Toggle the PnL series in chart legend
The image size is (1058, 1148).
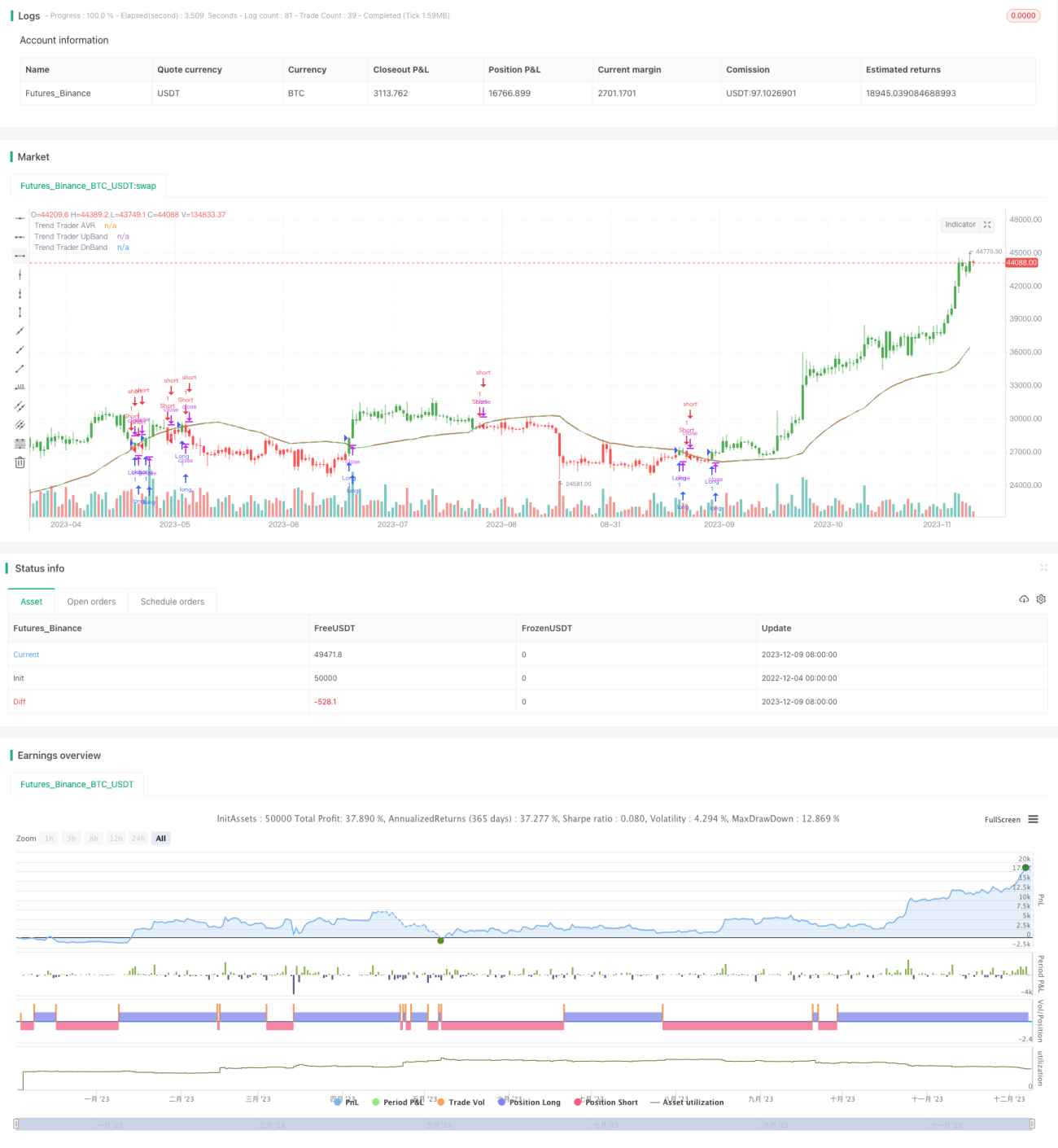[346, 1102]
